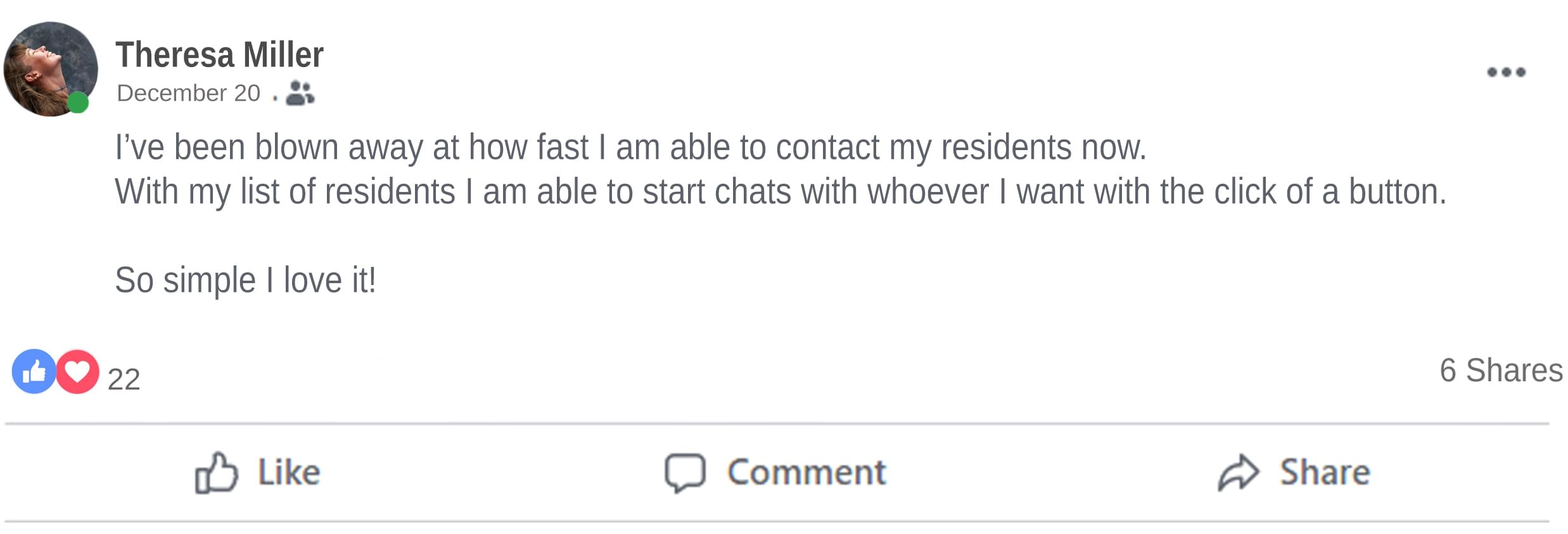Click the thumbs-up outline icon in the action bar
Viewport: 1568px width, 534px height.
click(216, 473)
